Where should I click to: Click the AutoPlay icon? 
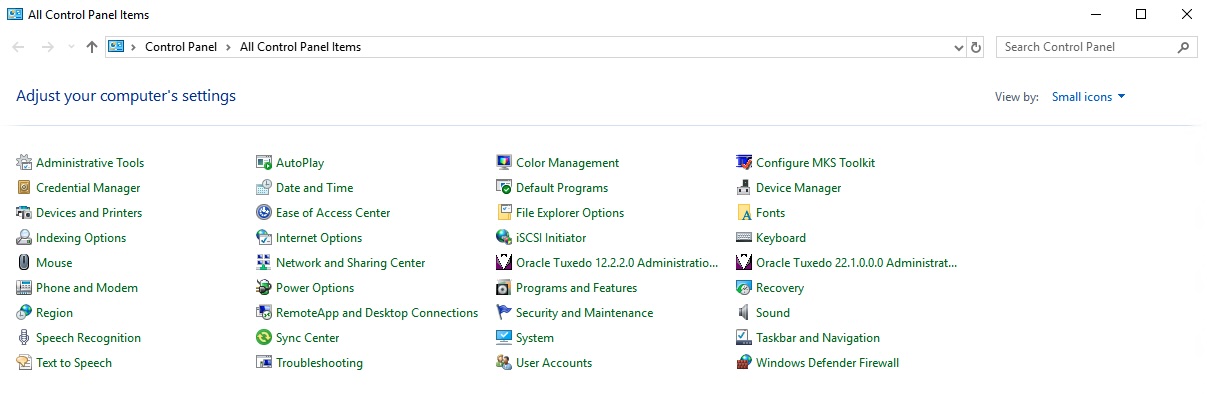point(264,163)
